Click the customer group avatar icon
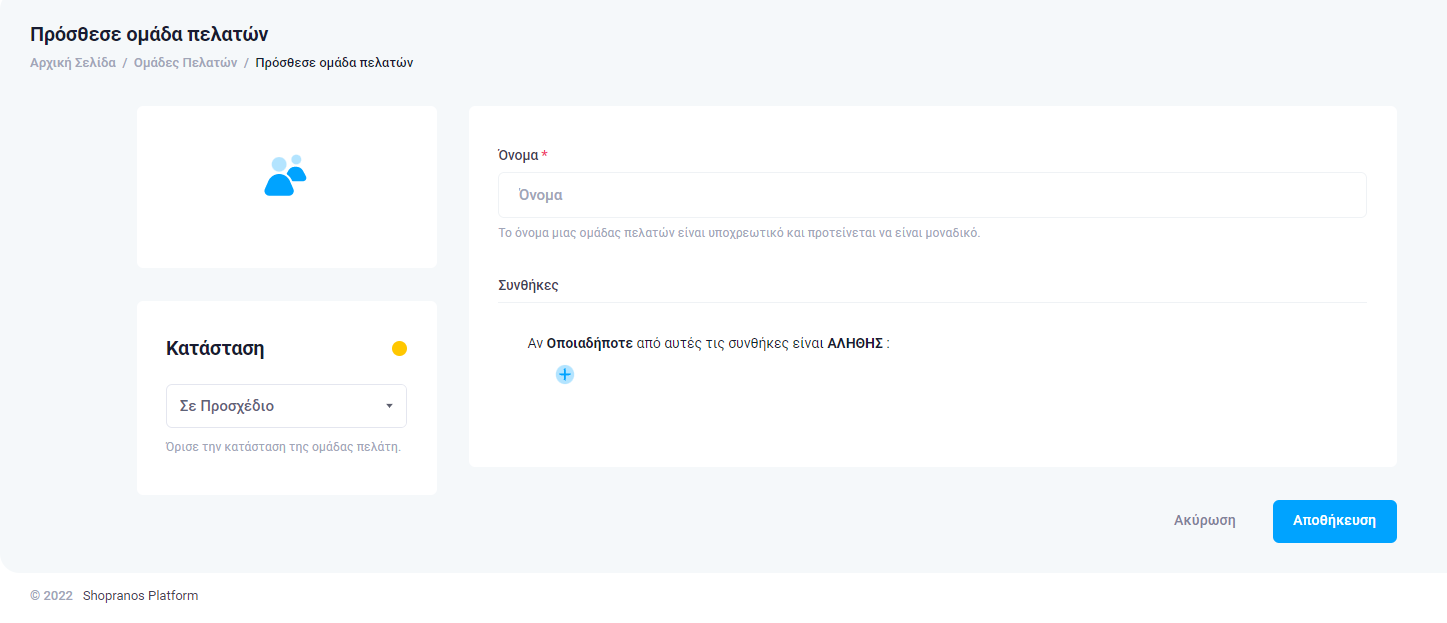Screen dimensions: 1447x623 coord(285,176)
